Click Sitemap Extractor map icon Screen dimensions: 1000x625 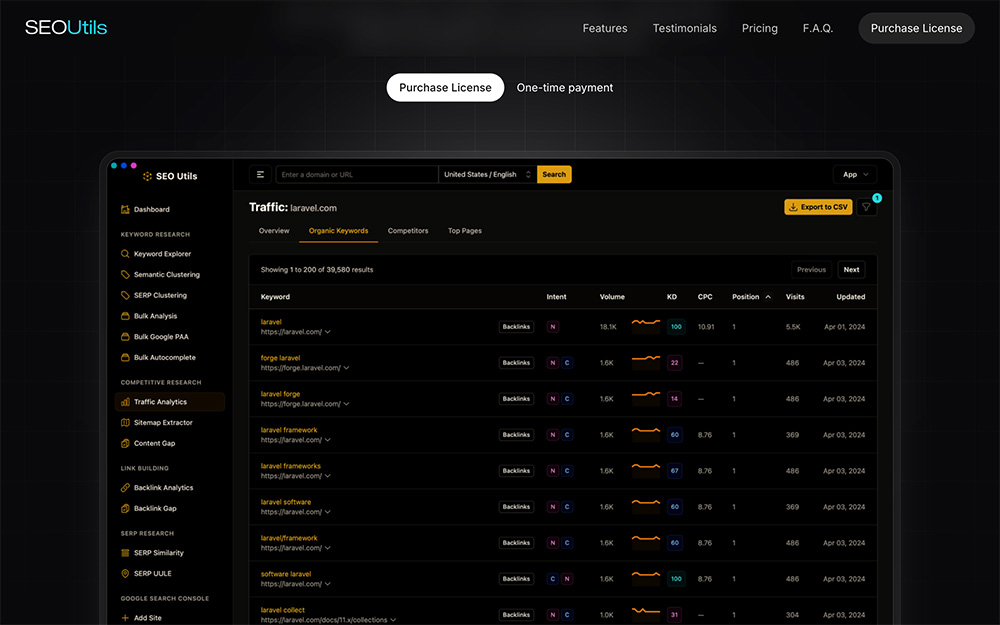pyautogui.click(x=125, y=422)
